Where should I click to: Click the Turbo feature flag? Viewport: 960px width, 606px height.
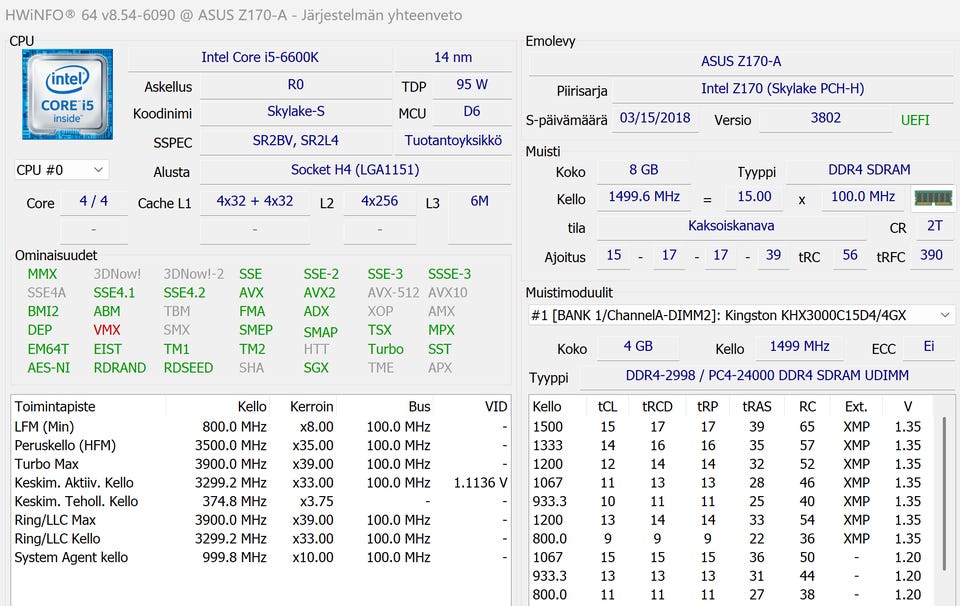[x=386, y=349]
